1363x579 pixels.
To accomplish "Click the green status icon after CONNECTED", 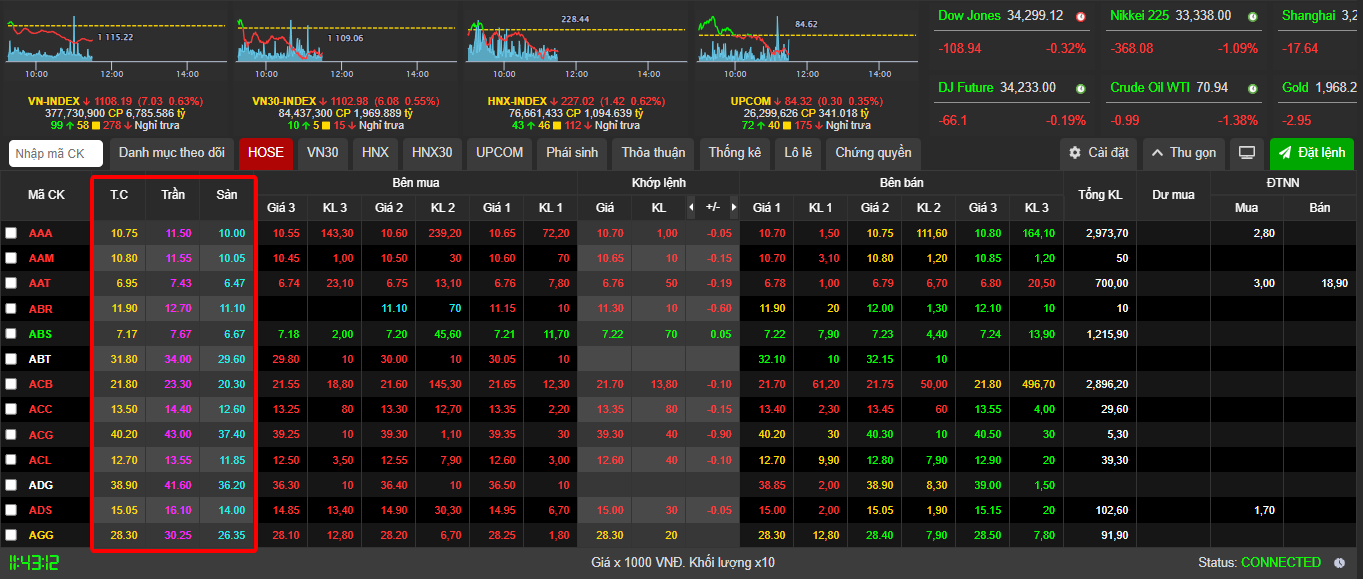I will pyautogui.click(x=1341, y=562).
